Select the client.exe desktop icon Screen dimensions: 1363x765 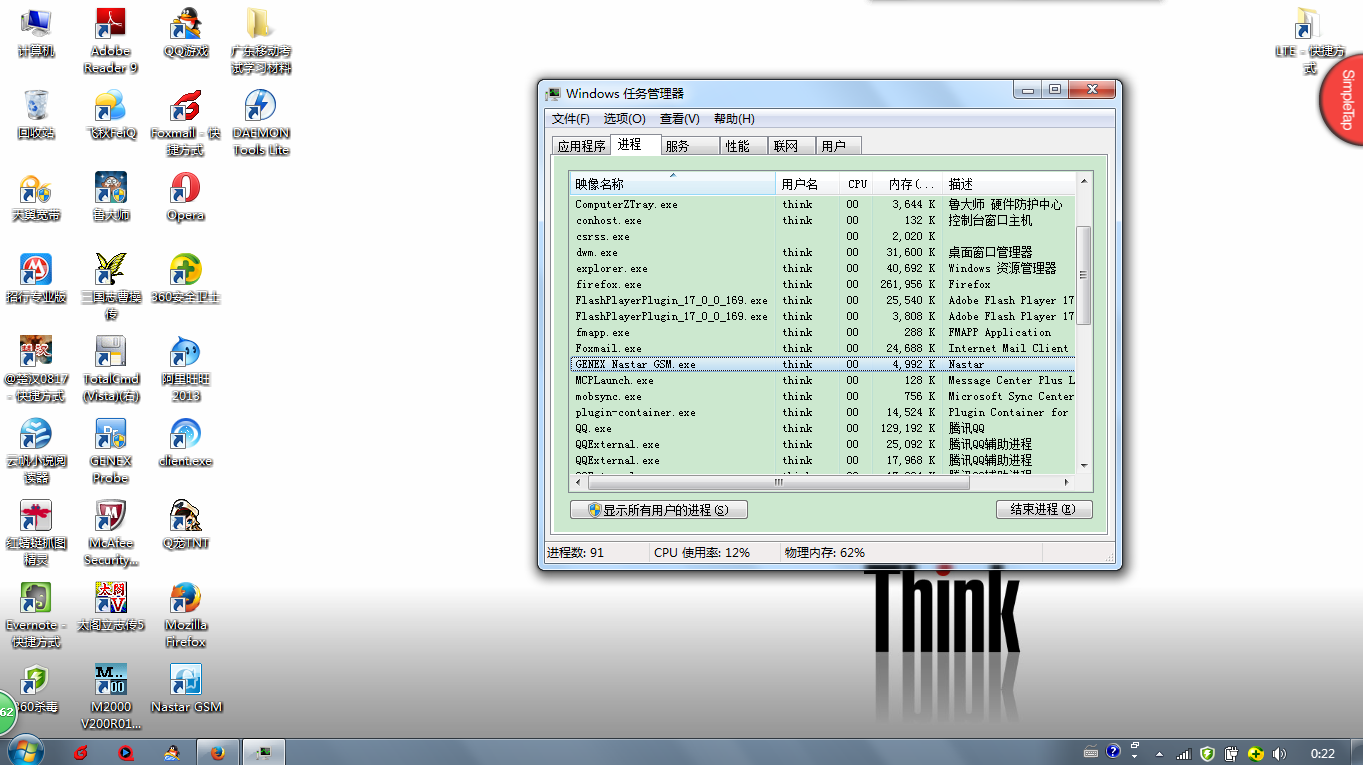tap(186, 443)
